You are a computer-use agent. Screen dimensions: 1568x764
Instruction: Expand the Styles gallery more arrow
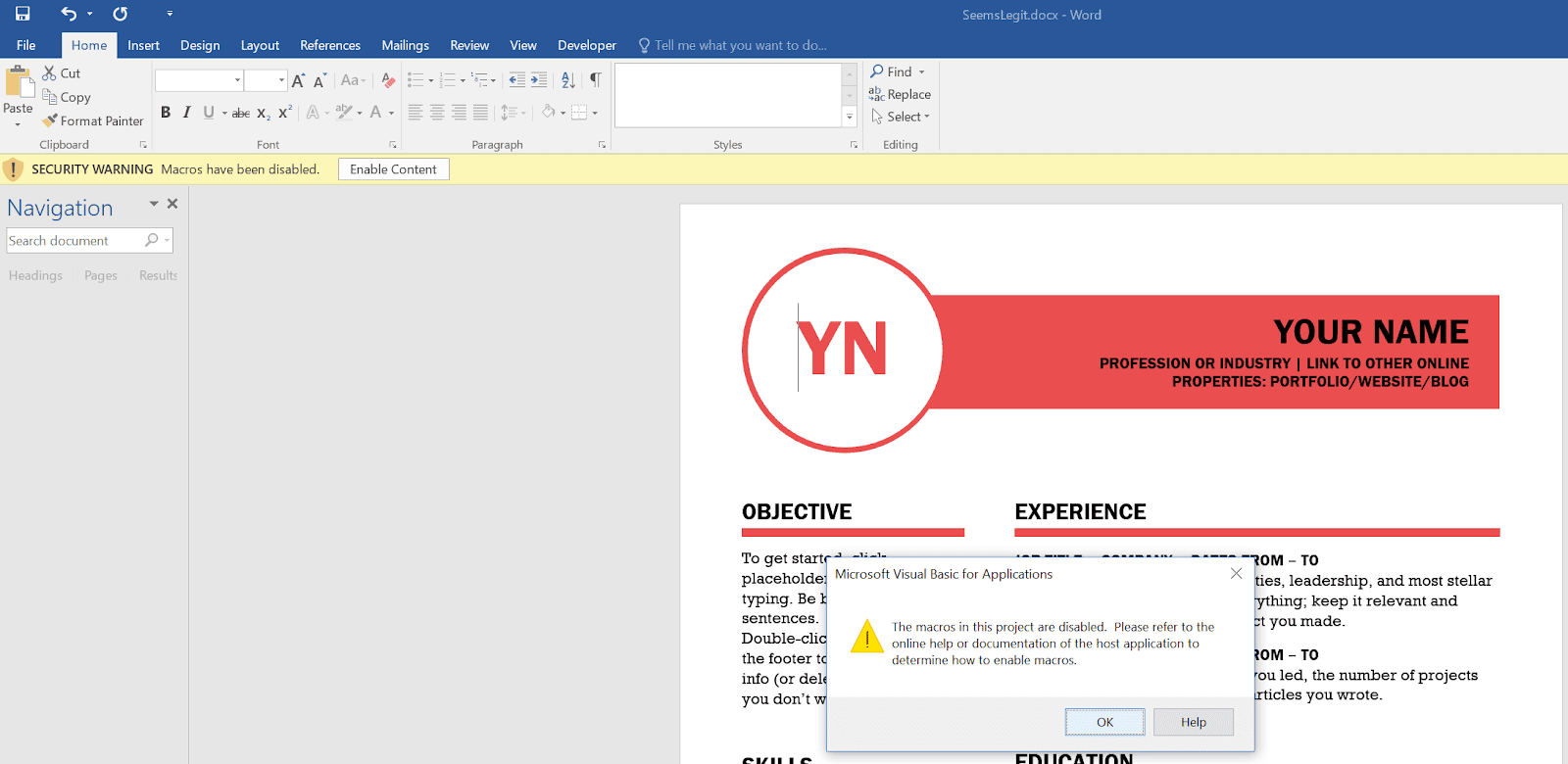[850, 118]
